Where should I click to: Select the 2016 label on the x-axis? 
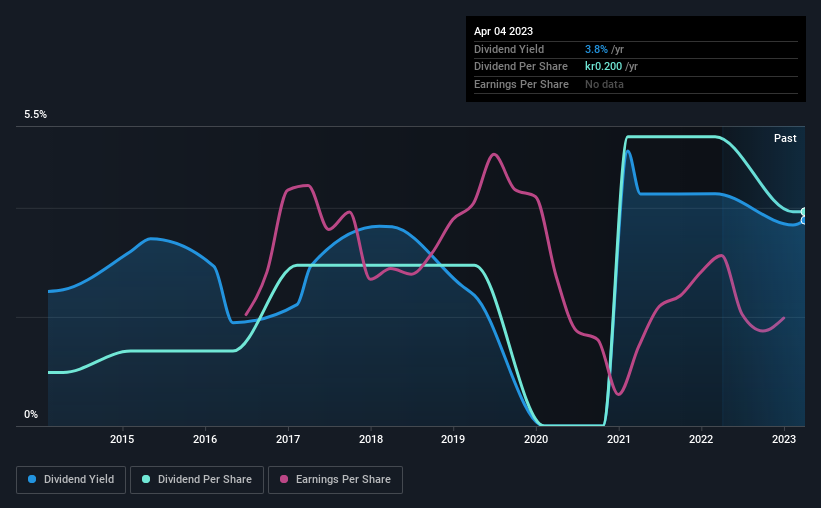[205, 439]
